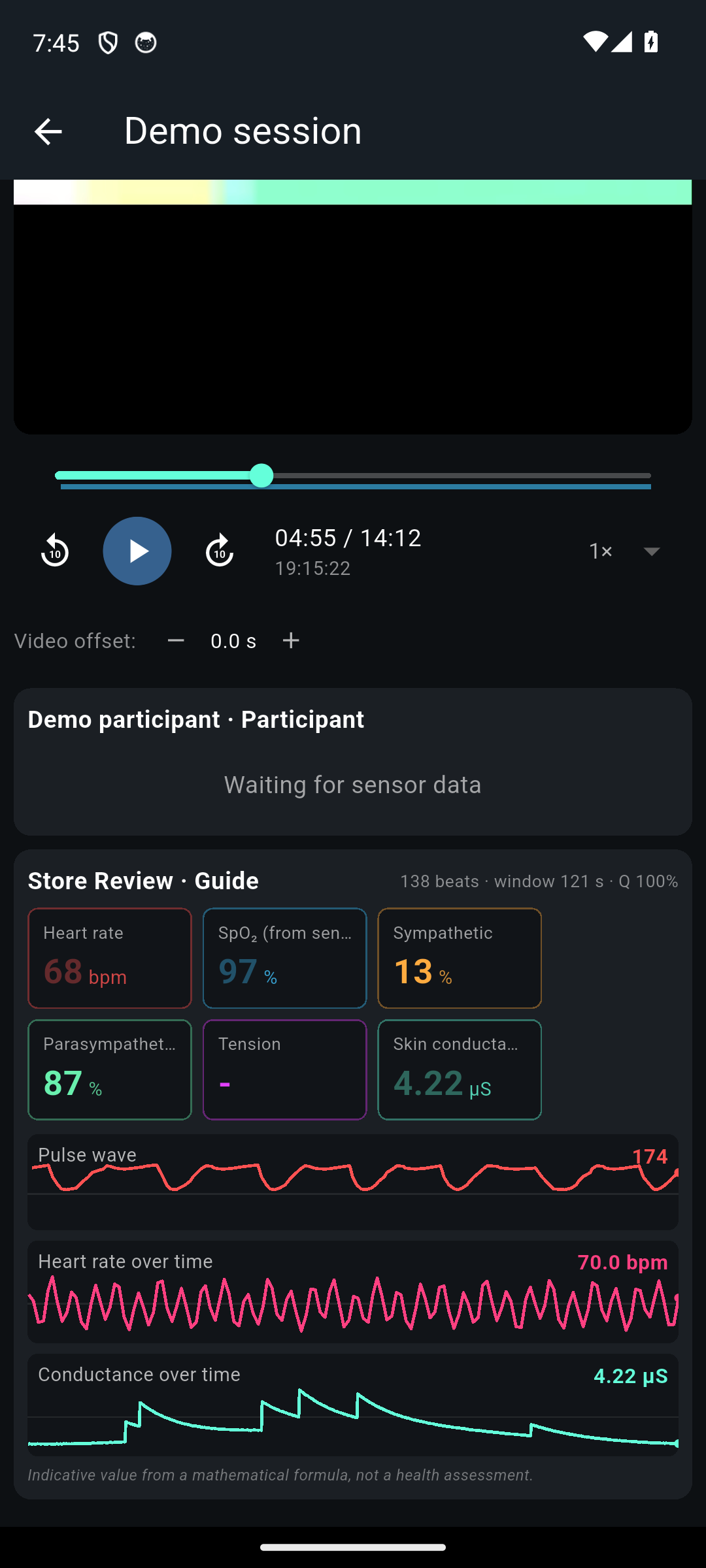The width and height of the screenshot is (706, 1568).
Task: Select the Parasympathetic metric tile
Action: [110, 1070]
